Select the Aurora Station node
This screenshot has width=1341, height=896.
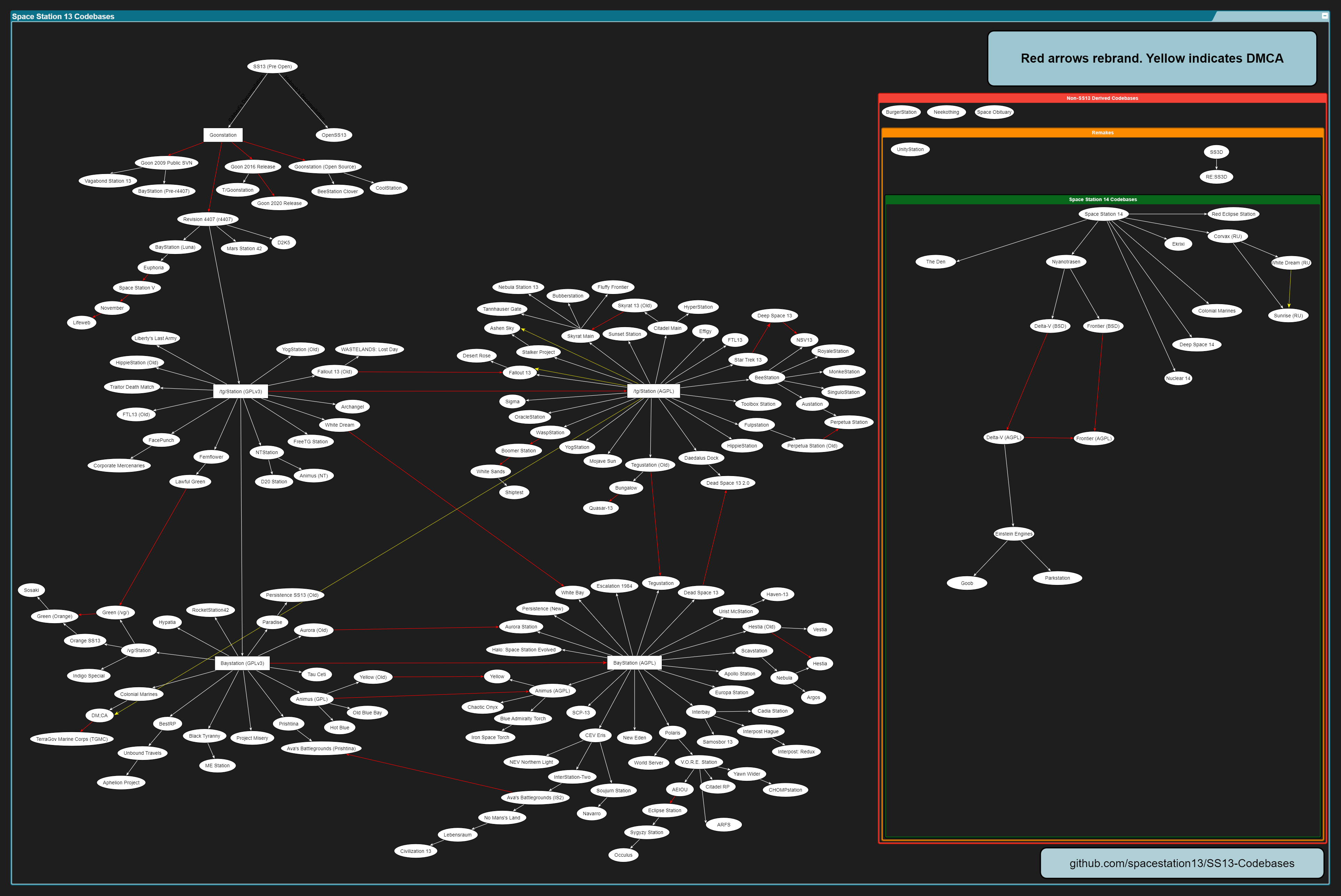pos(521,627)
